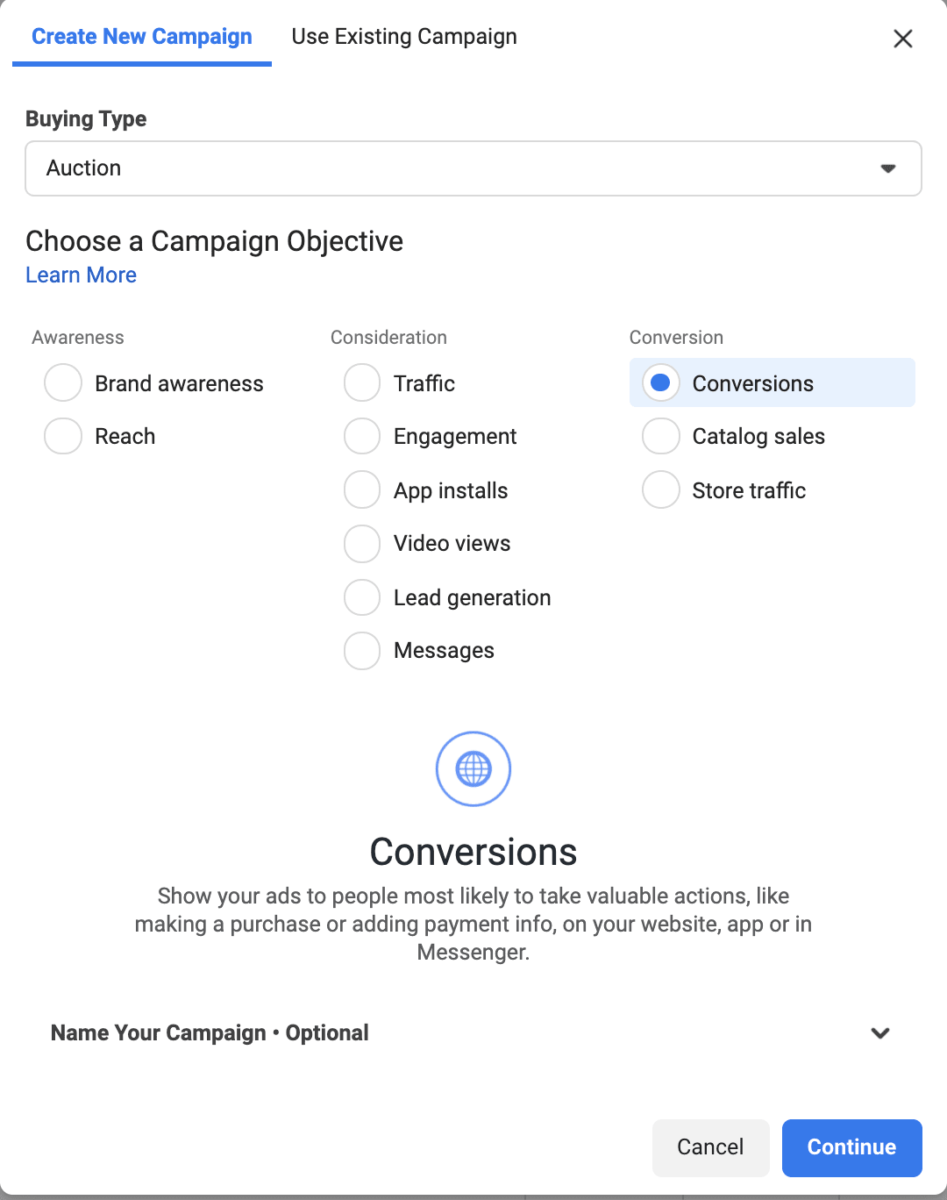Viewport: 947px width, 1200px height.
Task: Select the Reach objective
Action: pos(63,436)
